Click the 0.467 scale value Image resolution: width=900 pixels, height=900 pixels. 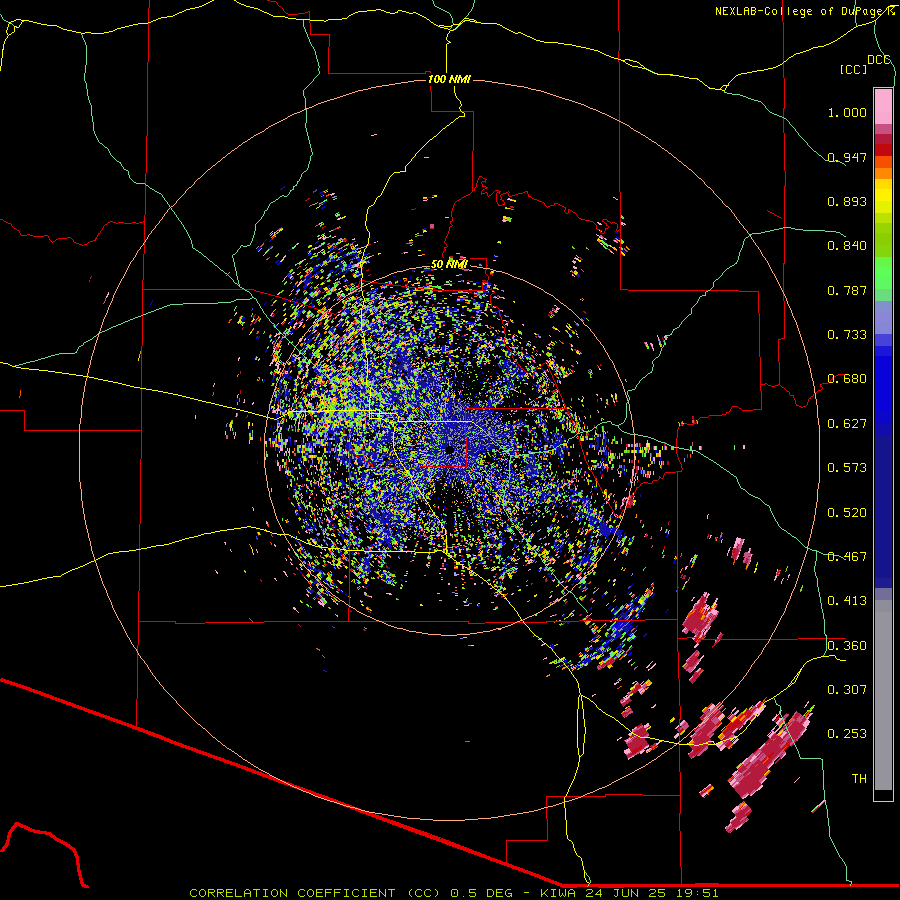point(847,557)
